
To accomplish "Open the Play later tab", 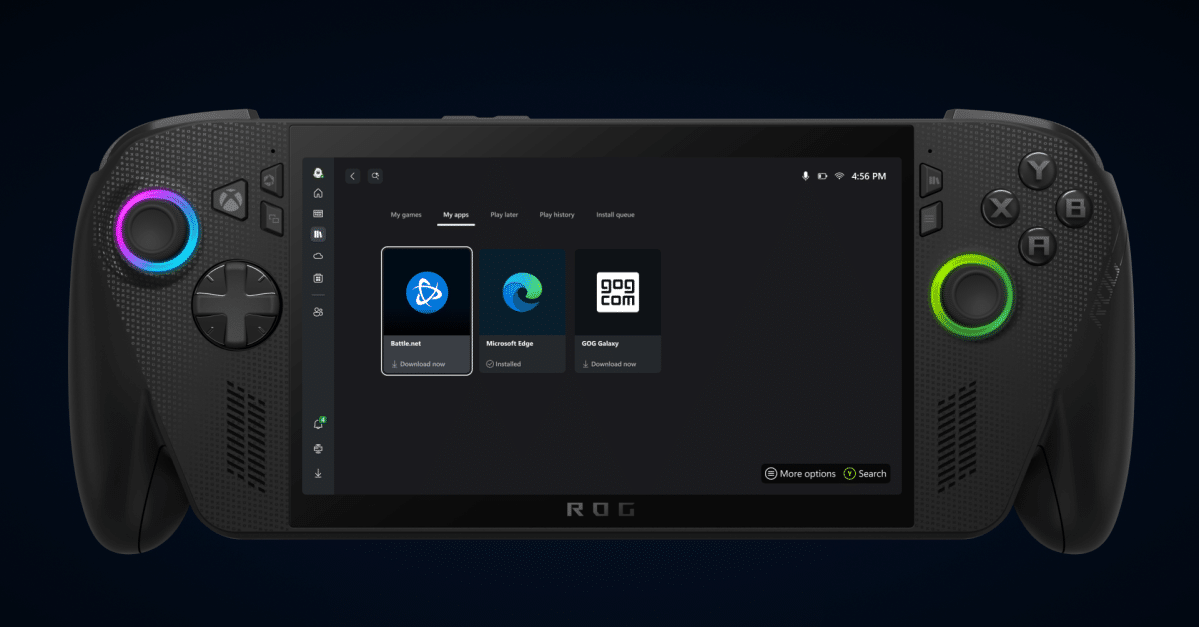I will tap(504, 214).
